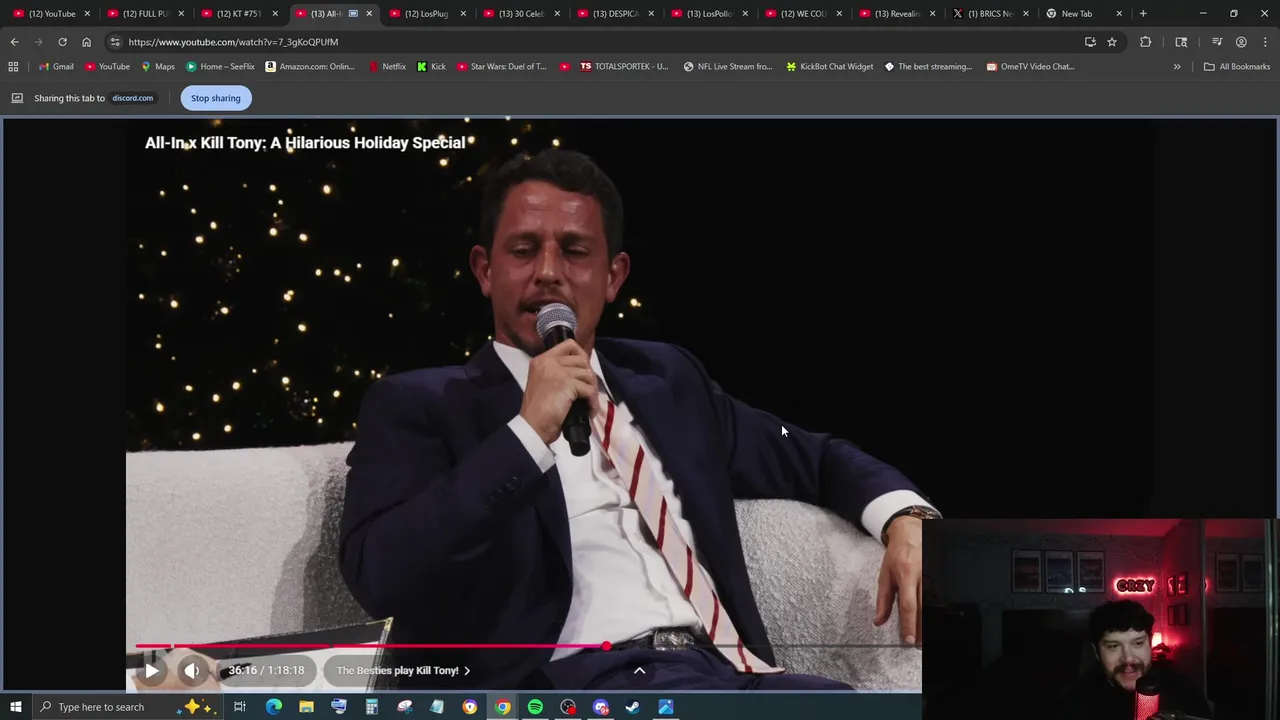The image size is (1280, 720).
Task: Mute the video with speaker icon
Action: [x=192, y=671]
